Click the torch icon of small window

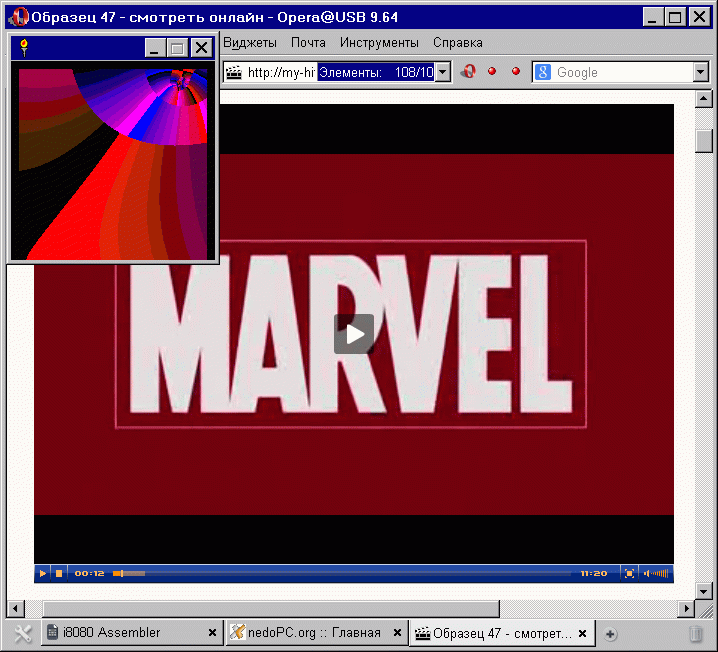click(24, 48)
